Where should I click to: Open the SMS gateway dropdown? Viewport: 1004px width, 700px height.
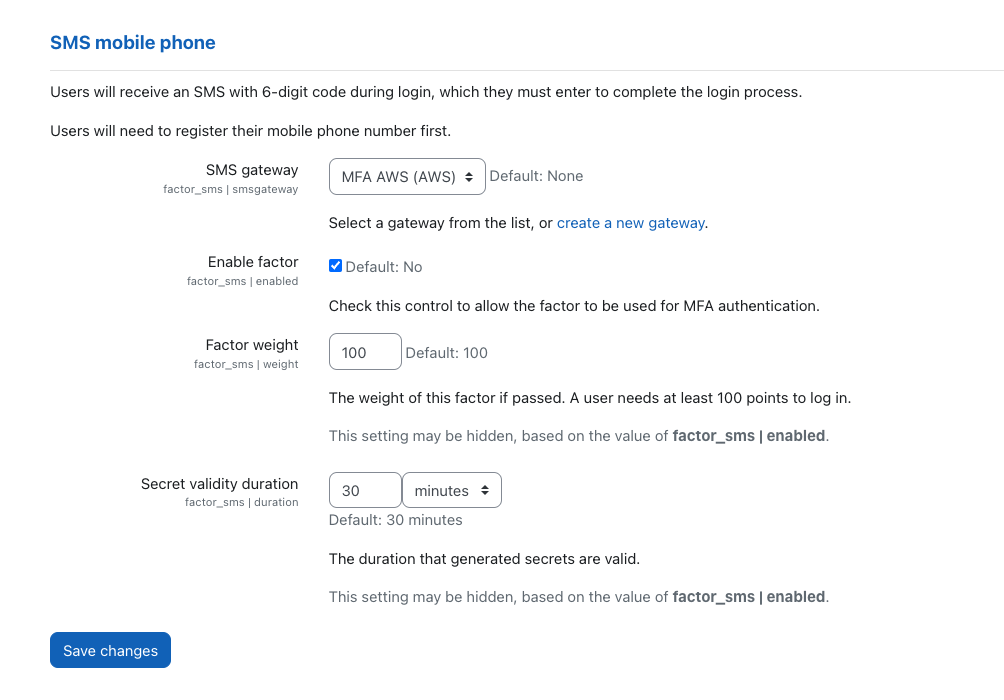click(x=407, y=176)
